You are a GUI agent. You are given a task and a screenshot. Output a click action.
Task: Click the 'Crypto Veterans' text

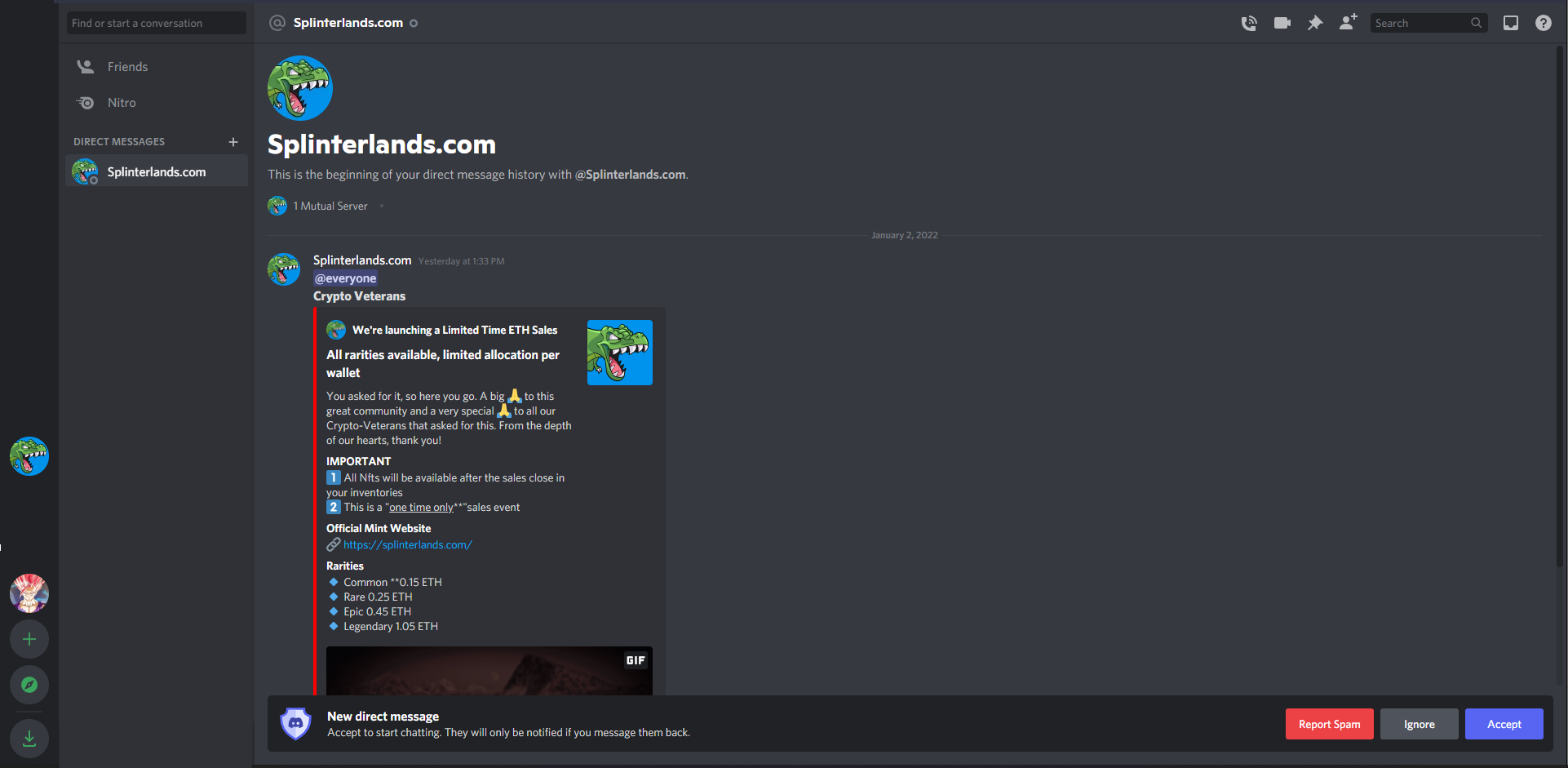click(359, 296)
